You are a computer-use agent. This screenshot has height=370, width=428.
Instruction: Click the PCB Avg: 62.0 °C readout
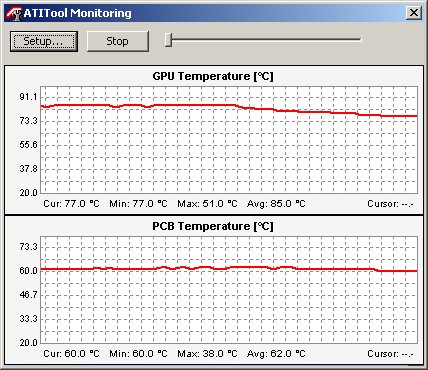(276, 353)
